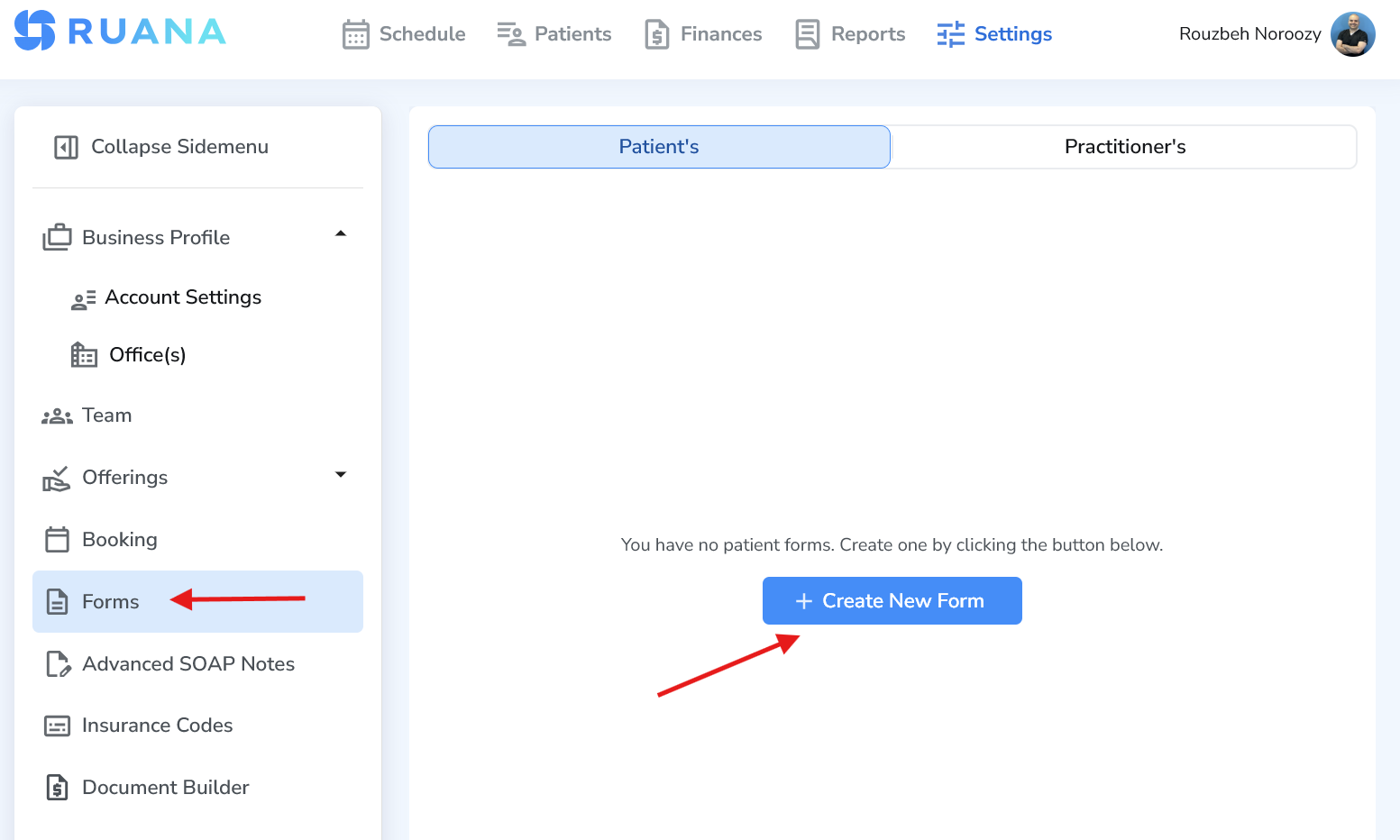This screenshot has height=840, width=1400.
Task: Click the Settings sliders icon
Action: (950, 34)
